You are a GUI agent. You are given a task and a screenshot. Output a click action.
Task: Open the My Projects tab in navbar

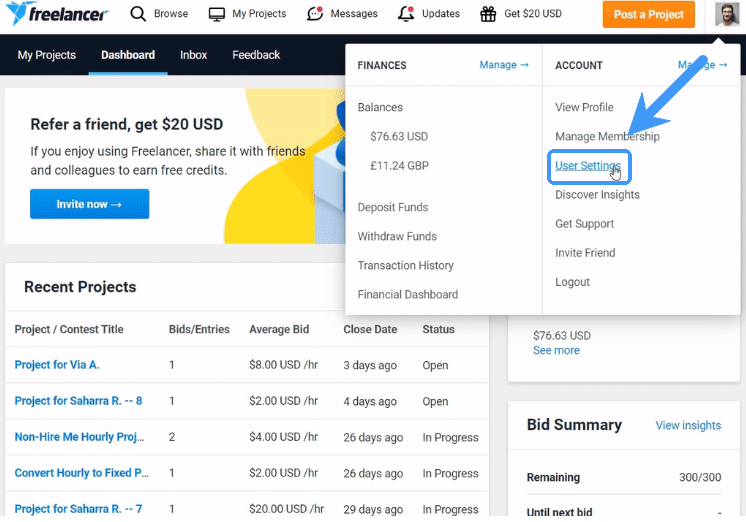tap(47, 55)
